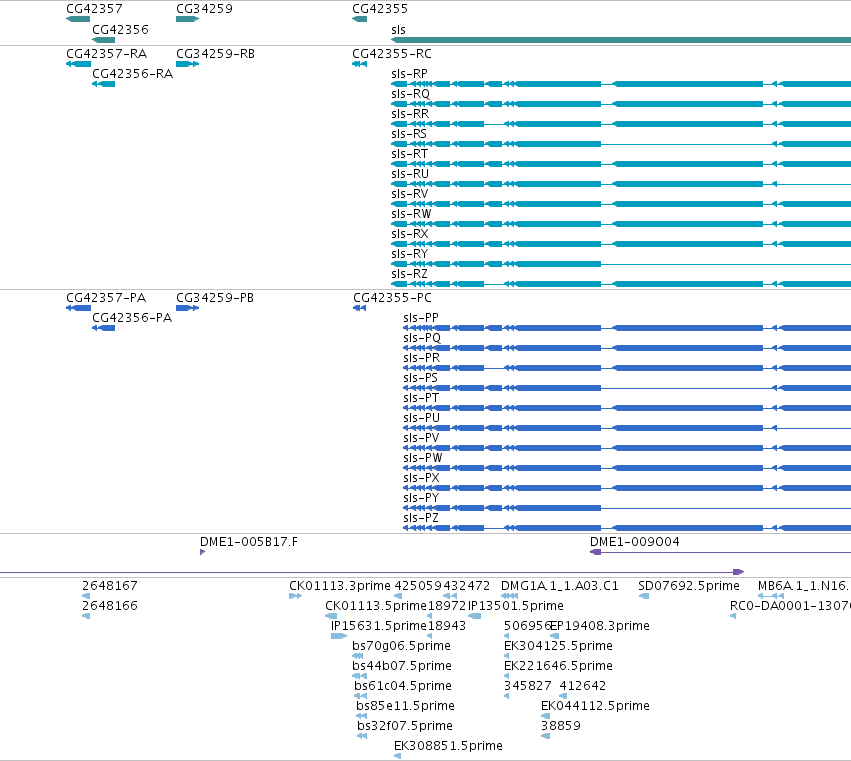Click the sls-RV transcript label

pyautogui.click(x=410, y=194)
